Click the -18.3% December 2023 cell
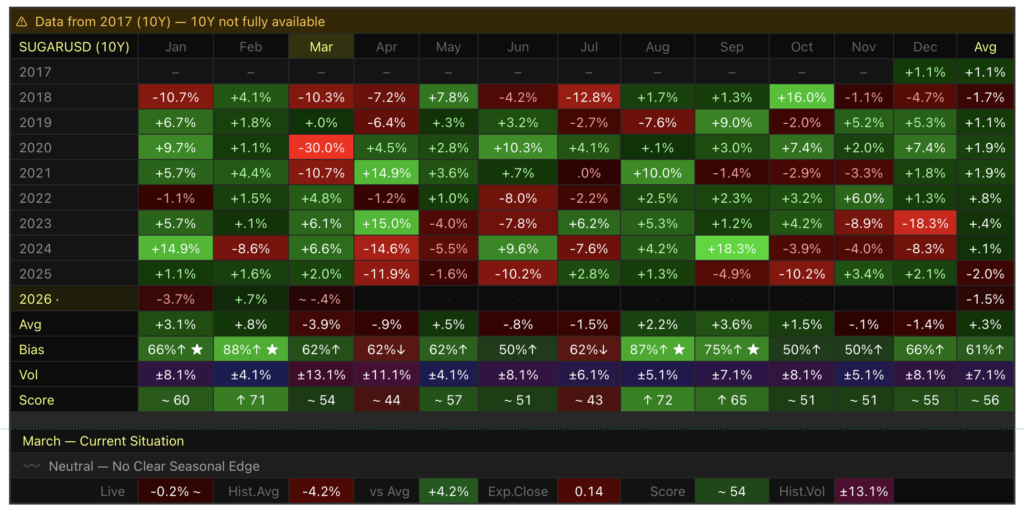Viewport: 1024px width, 516px height. tap(925, 223)
